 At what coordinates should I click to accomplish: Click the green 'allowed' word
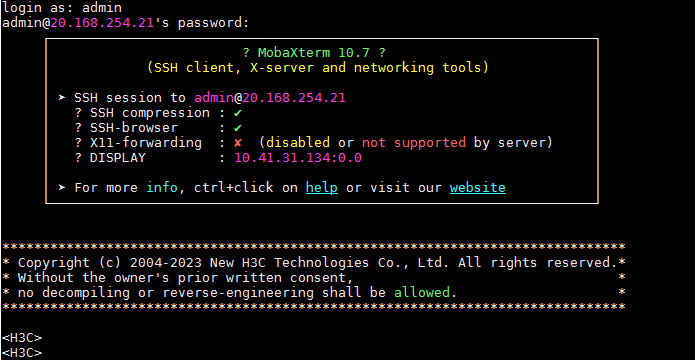click(x=422, y=293)
